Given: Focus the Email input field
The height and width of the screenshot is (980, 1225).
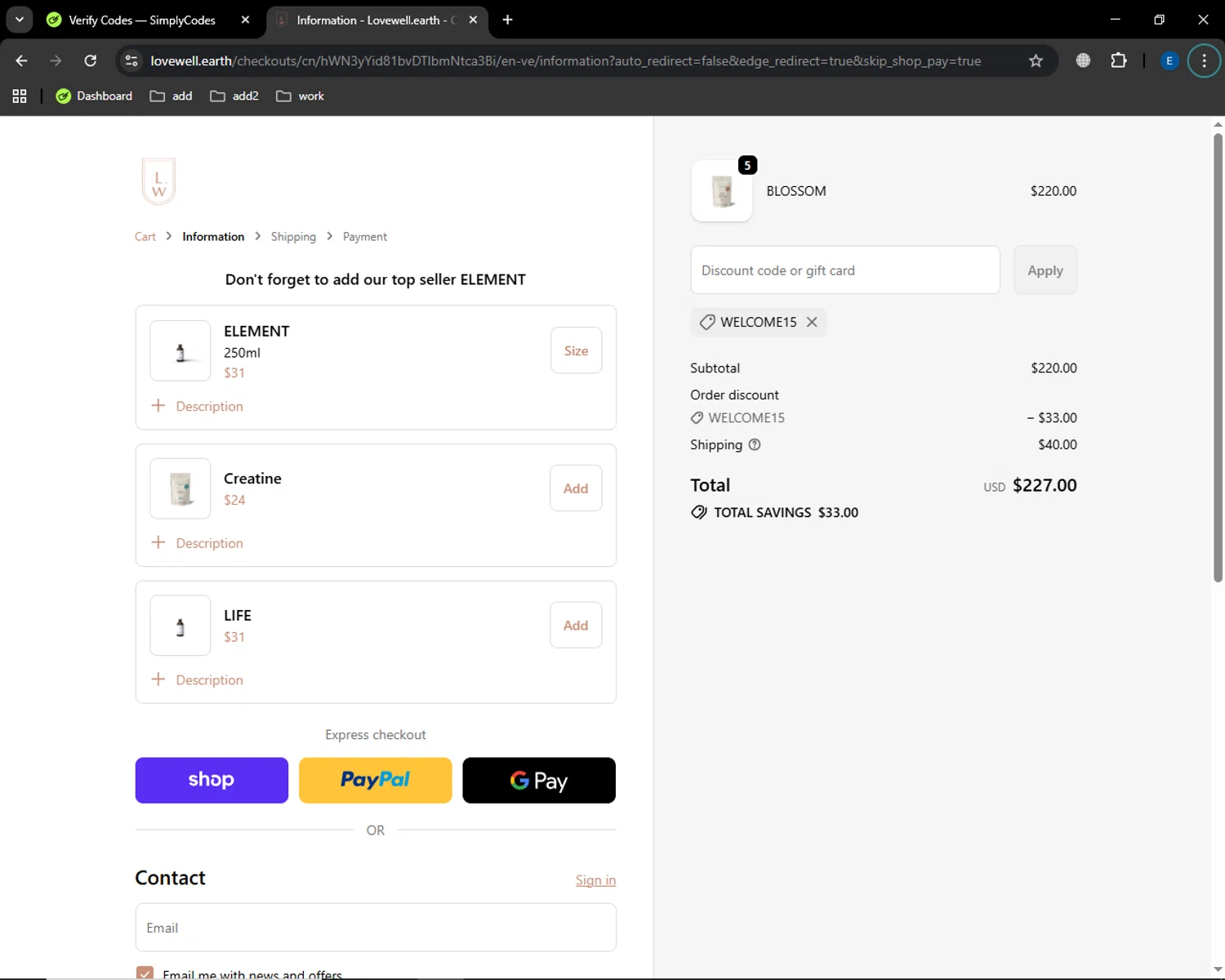Looking at the screenshot, I should pos(376,927).
